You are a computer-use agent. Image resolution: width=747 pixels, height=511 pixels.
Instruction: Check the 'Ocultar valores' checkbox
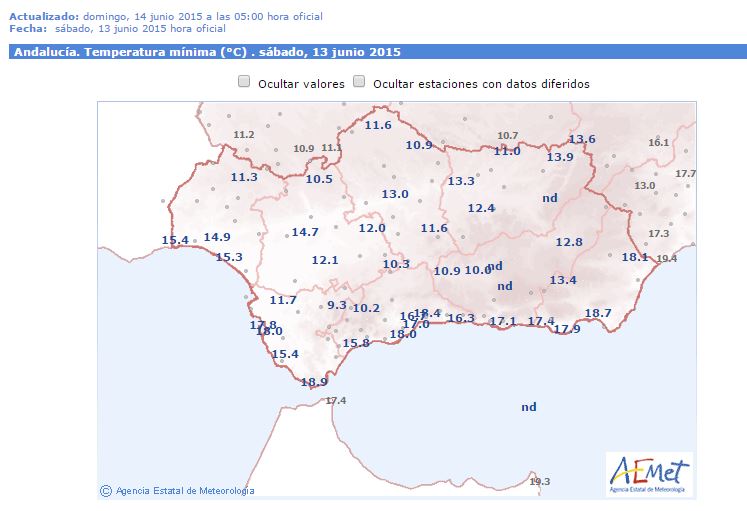244,83
